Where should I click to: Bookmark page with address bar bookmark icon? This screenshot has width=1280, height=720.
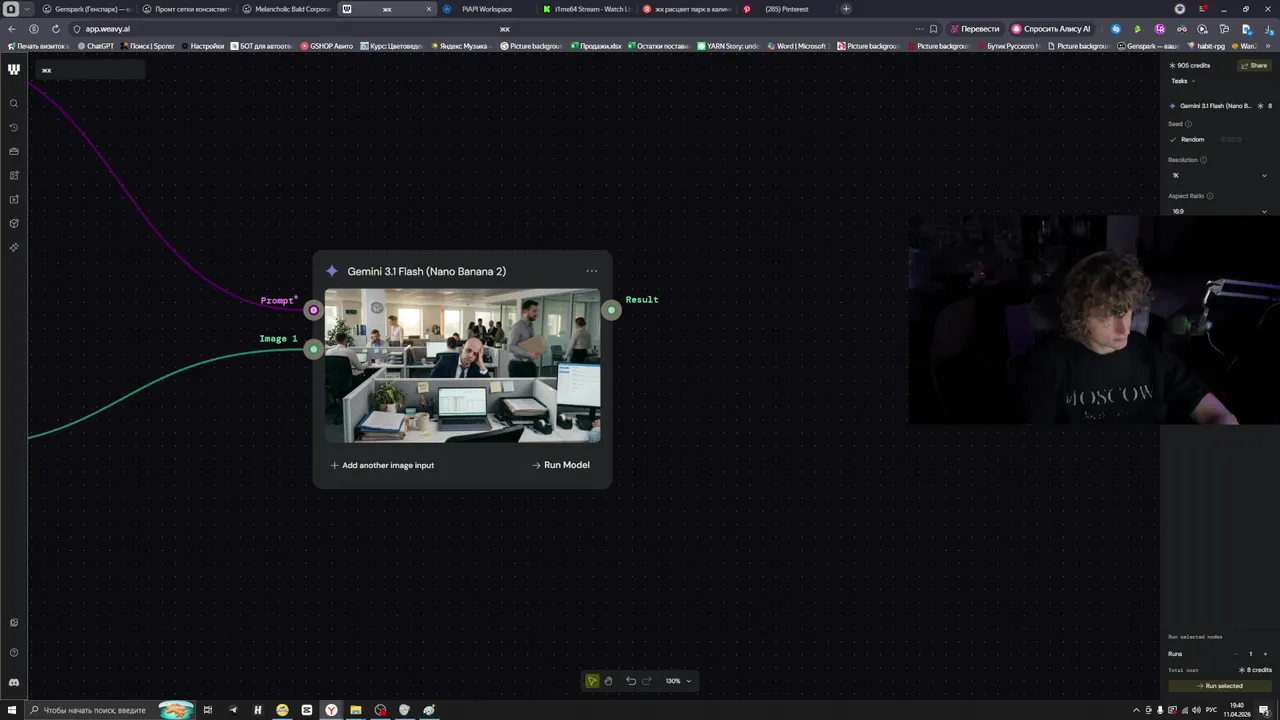tap(934, 29)
